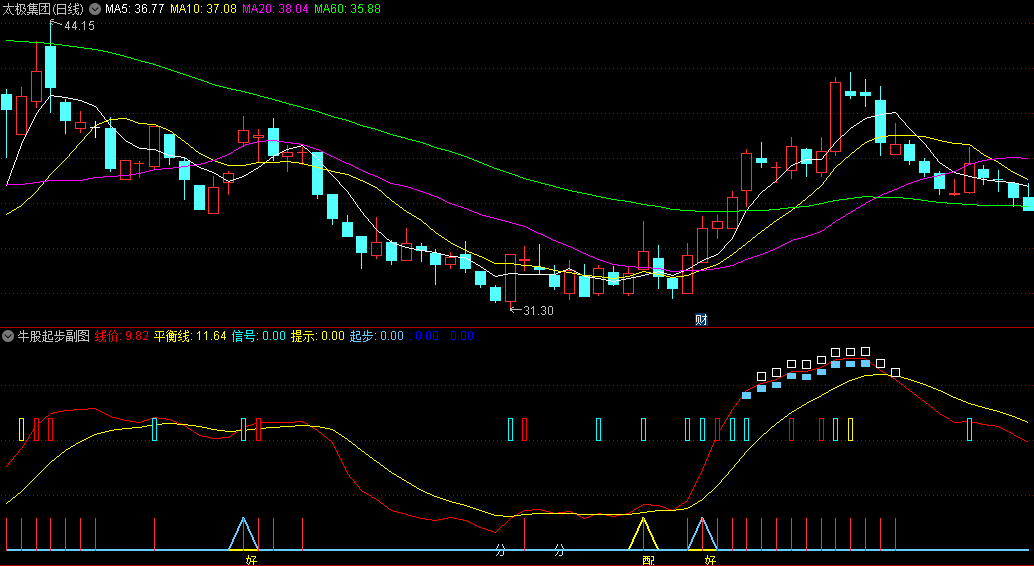Click the MA20: 38.04 indicator label
The width and height of the screenshot is (1034, 566).
(275, 9)
